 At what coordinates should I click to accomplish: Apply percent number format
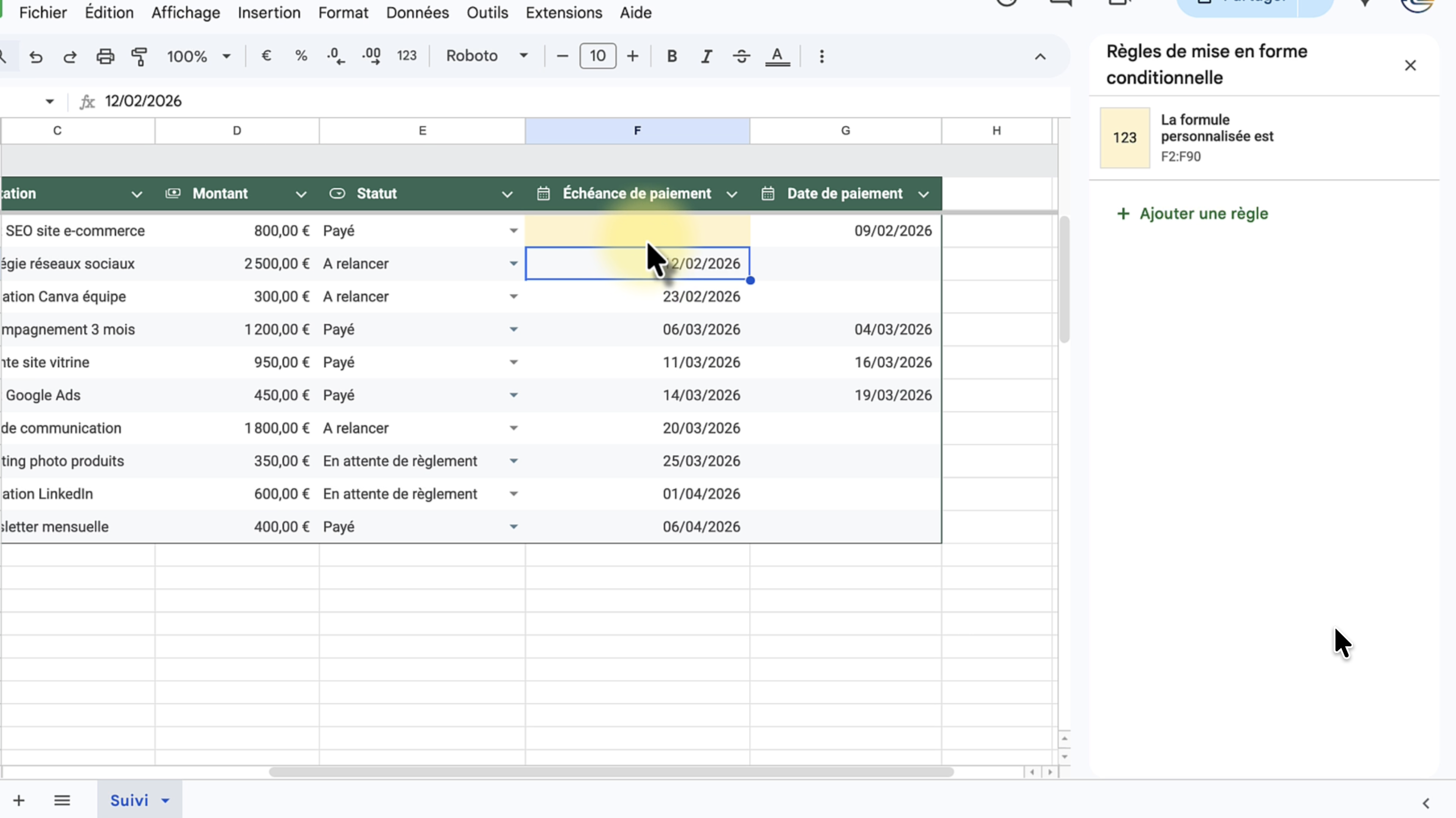pyautogui.click(x=301, y=56)
